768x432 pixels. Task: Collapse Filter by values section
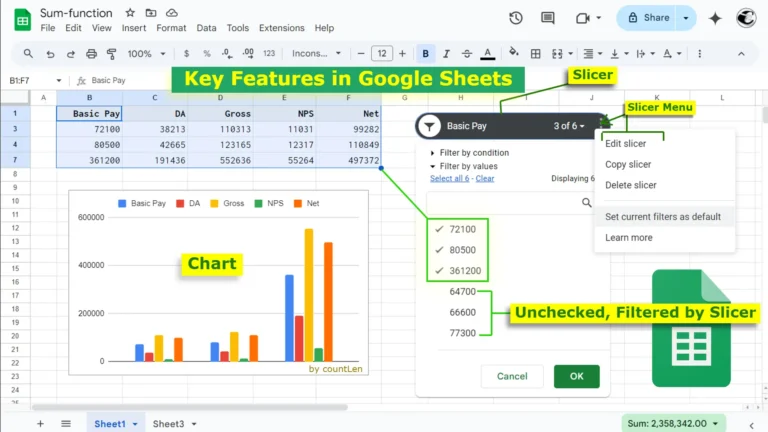click(464, 166)
